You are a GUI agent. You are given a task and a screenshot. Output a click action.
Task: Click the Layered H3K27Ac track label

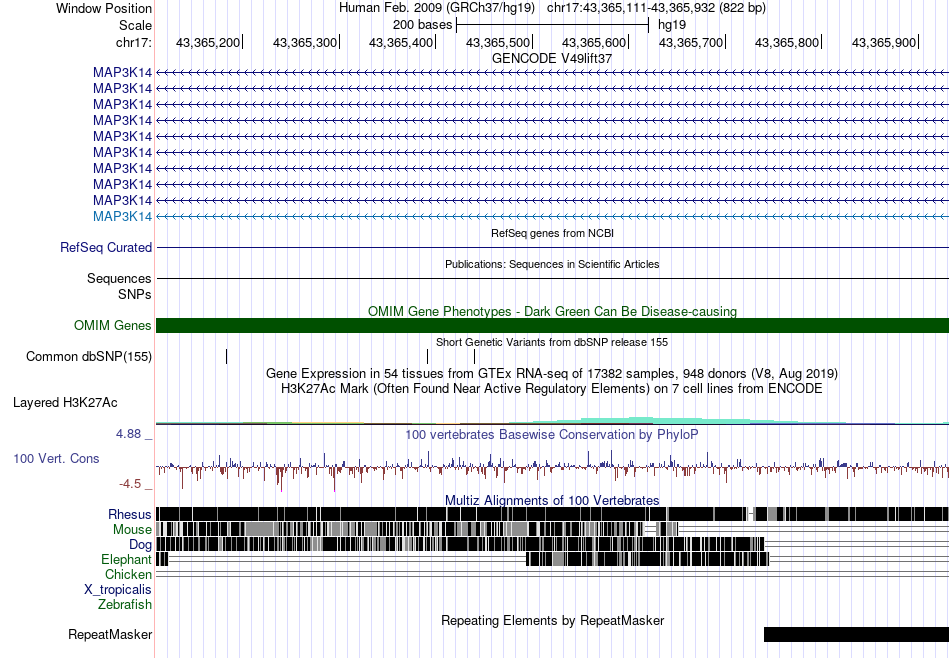(65, 403)
